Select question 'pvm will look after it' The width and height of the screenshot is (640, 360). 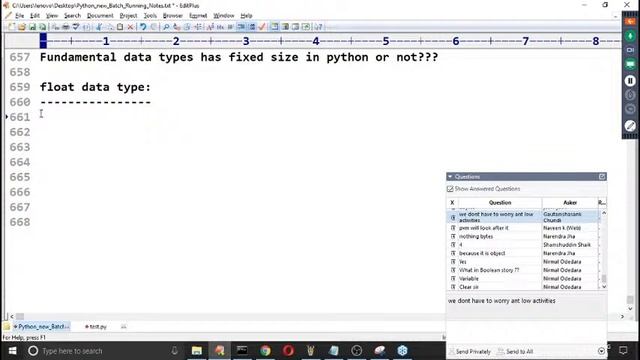click(x=484, y=228)
